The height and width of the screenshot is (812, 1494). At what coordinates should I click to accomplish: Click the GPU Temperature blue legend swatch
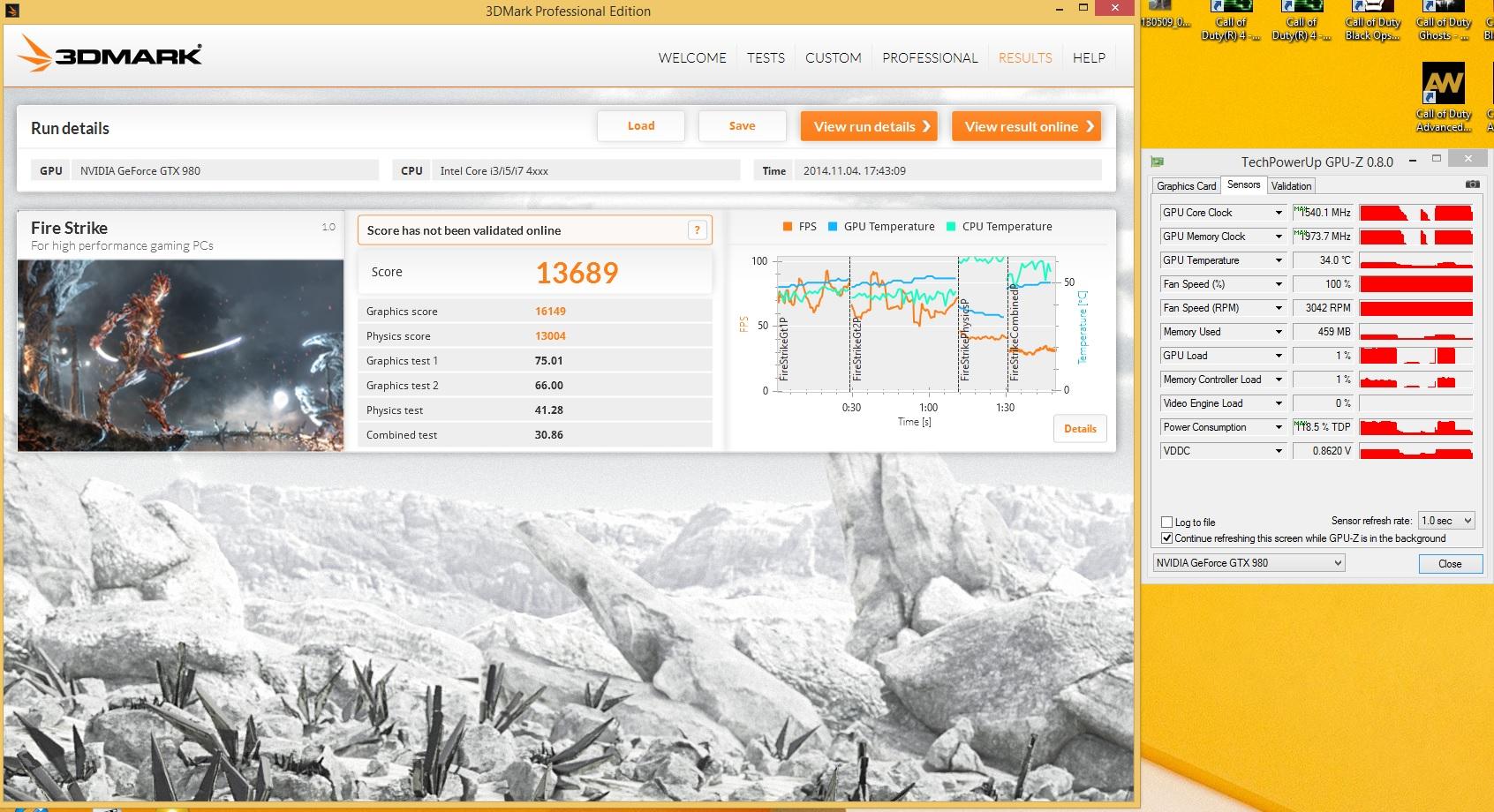833,227
